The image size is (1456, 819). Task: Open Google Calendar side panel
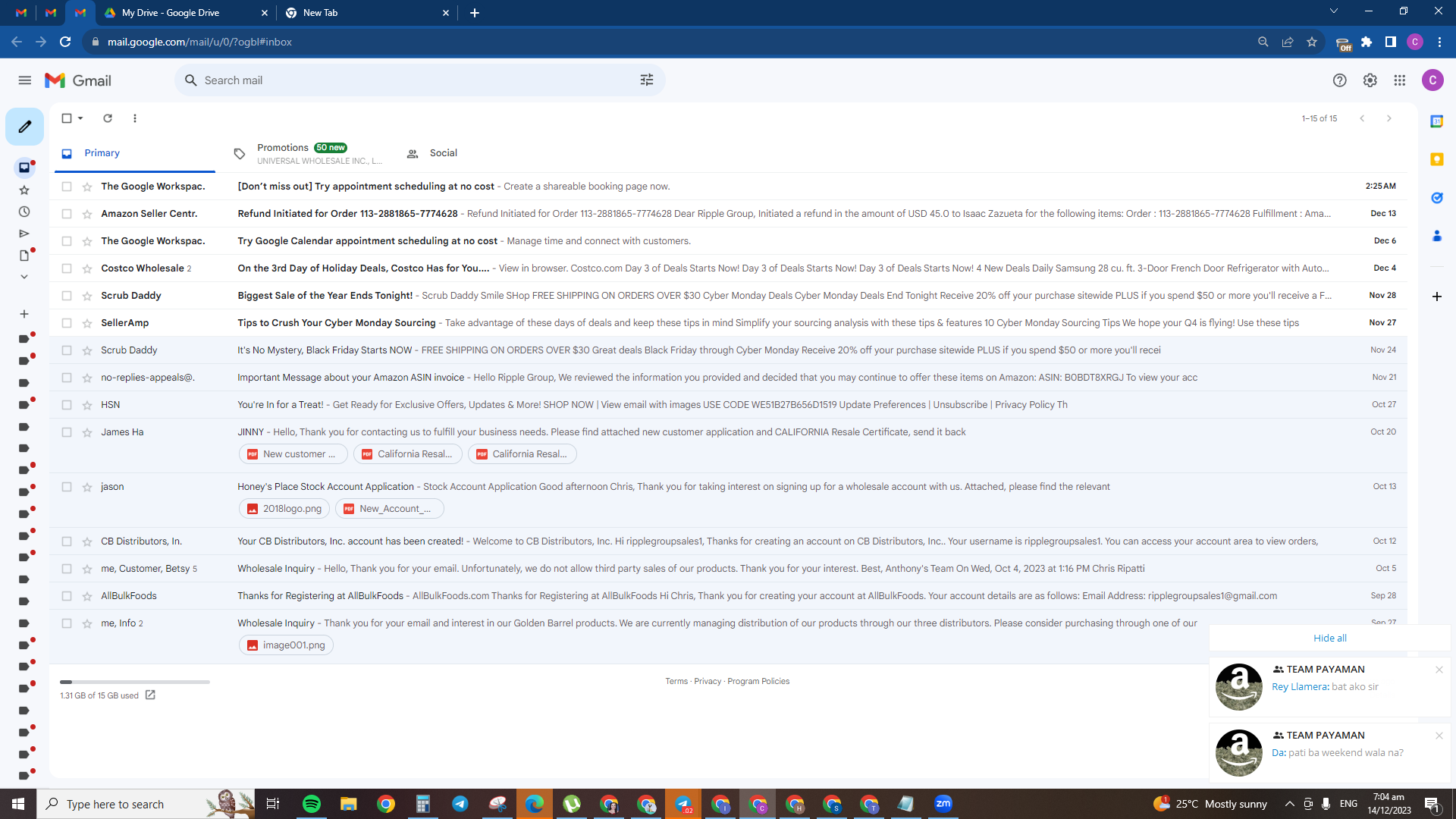tap(1436, 121)
